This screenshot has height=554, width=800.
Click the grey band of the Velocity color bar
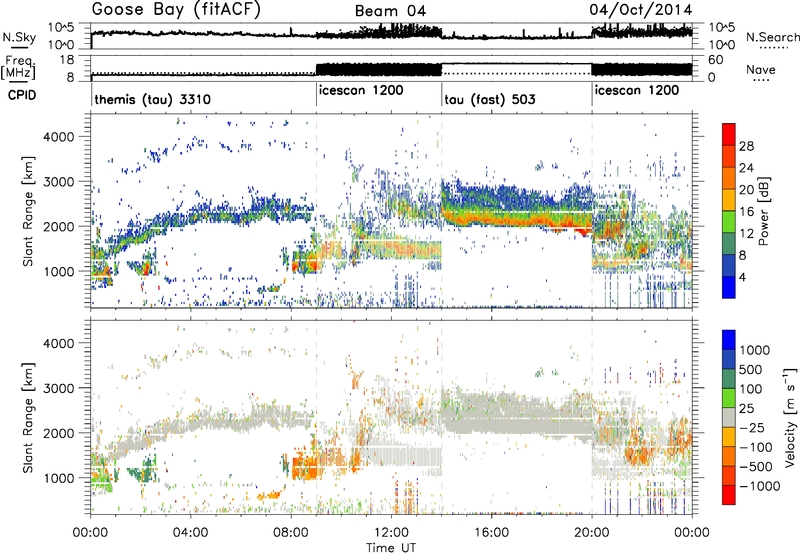729,417
